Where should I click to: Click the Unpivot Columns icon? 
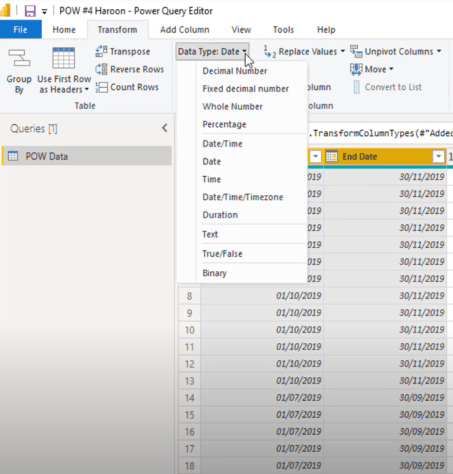356,52
